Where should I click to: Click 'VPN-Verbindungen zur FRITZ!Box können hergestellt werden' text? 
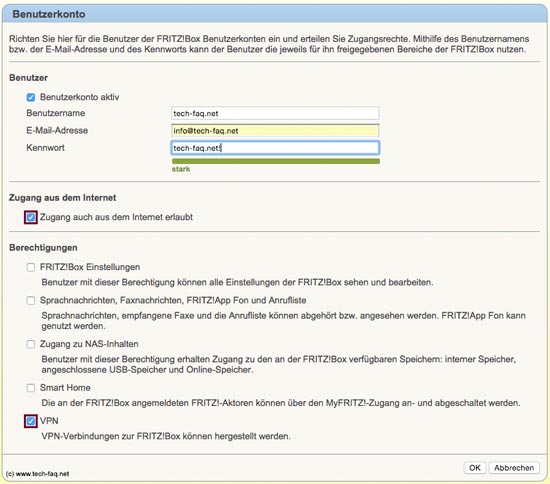(166, 436)
